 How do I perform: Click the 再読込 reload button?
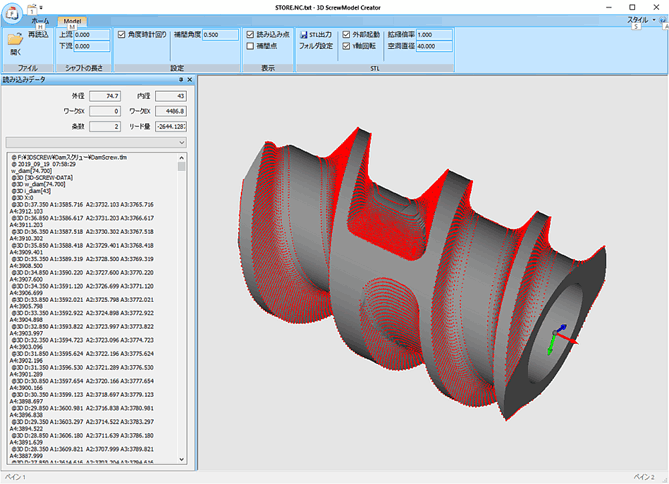38,34
